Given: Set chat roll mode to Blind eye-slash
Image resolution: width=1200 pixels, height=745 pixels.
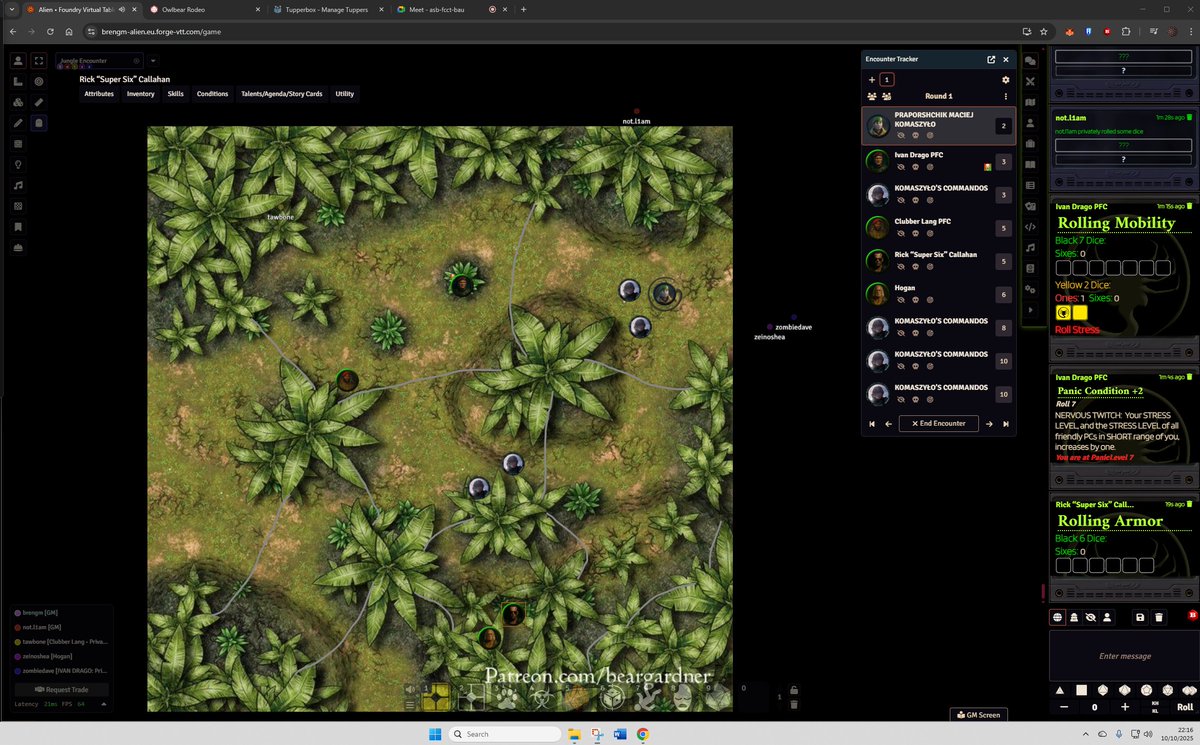Looking at the screenshot, I should tap(1090, 617).
